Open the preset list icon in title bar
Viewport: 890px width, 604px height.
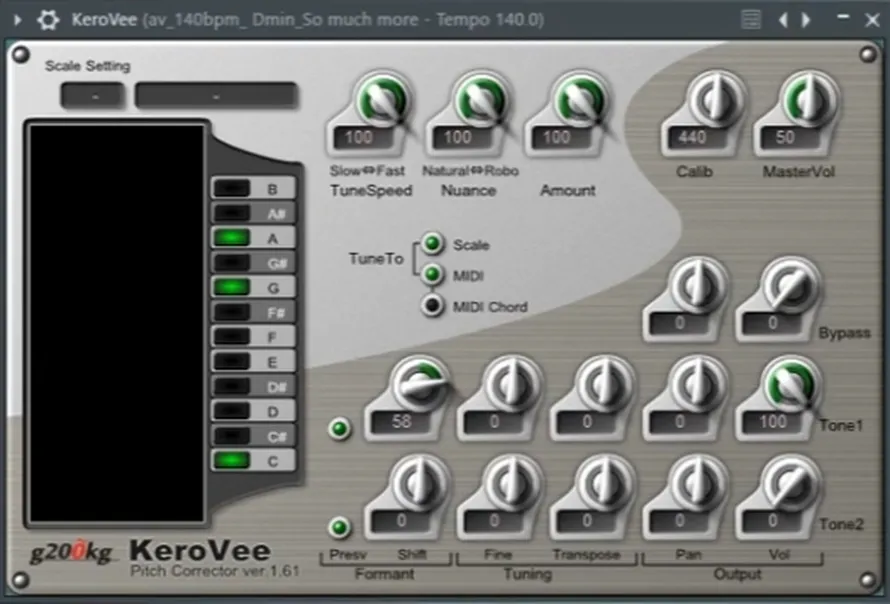[x=751, y=20]
